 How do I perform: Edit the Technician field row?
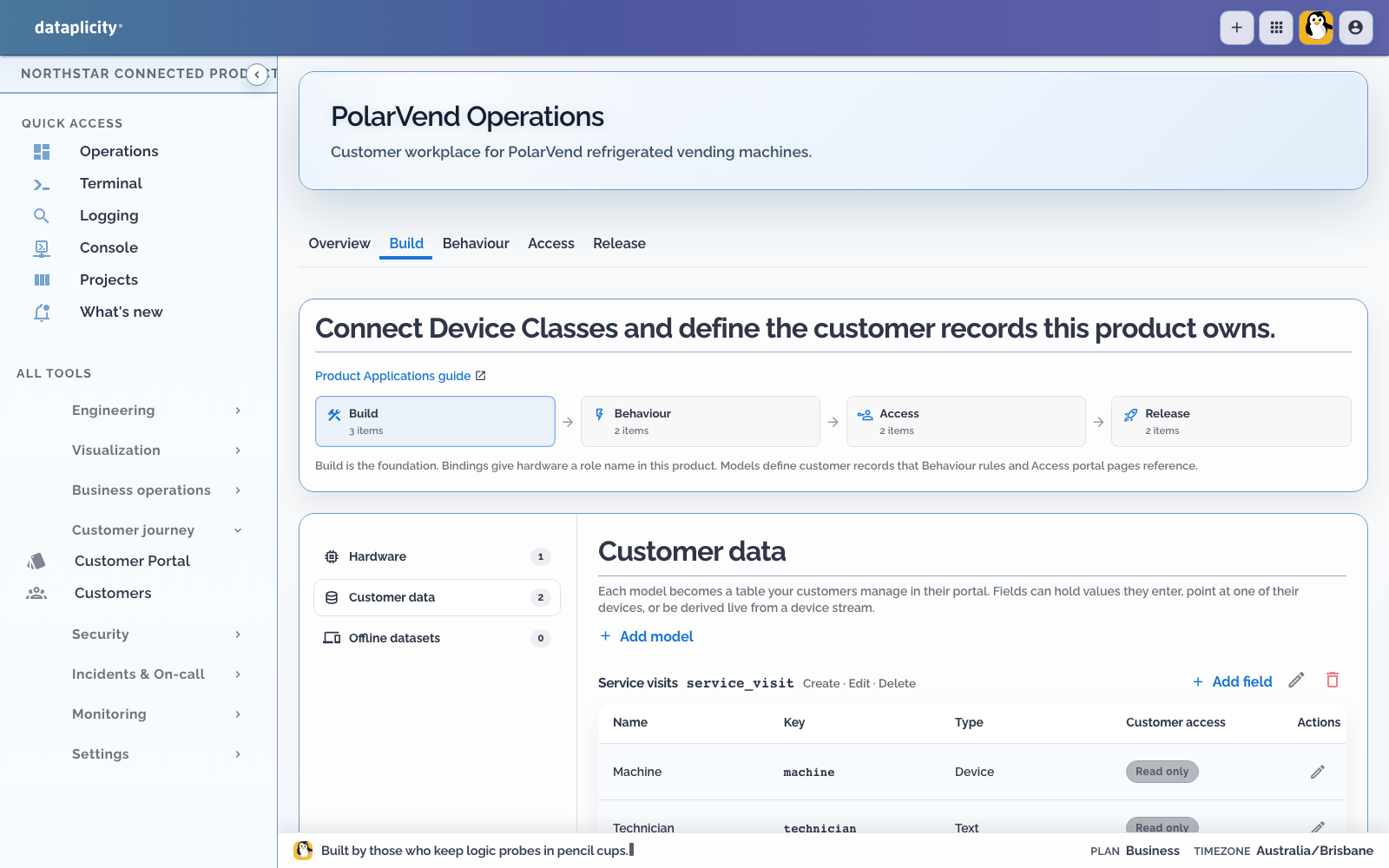(1318, 827)
